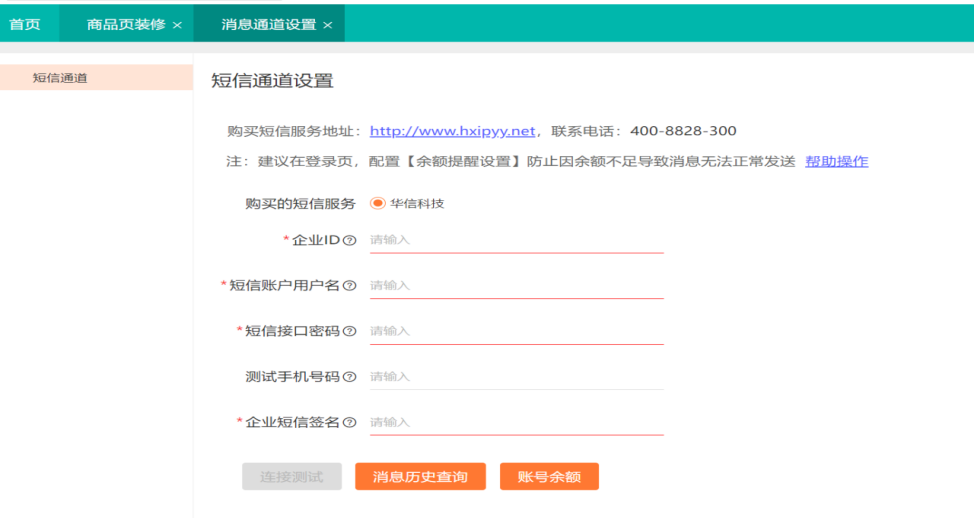
Task: Focus the 短信接口密码 input field
Action: 515,331
